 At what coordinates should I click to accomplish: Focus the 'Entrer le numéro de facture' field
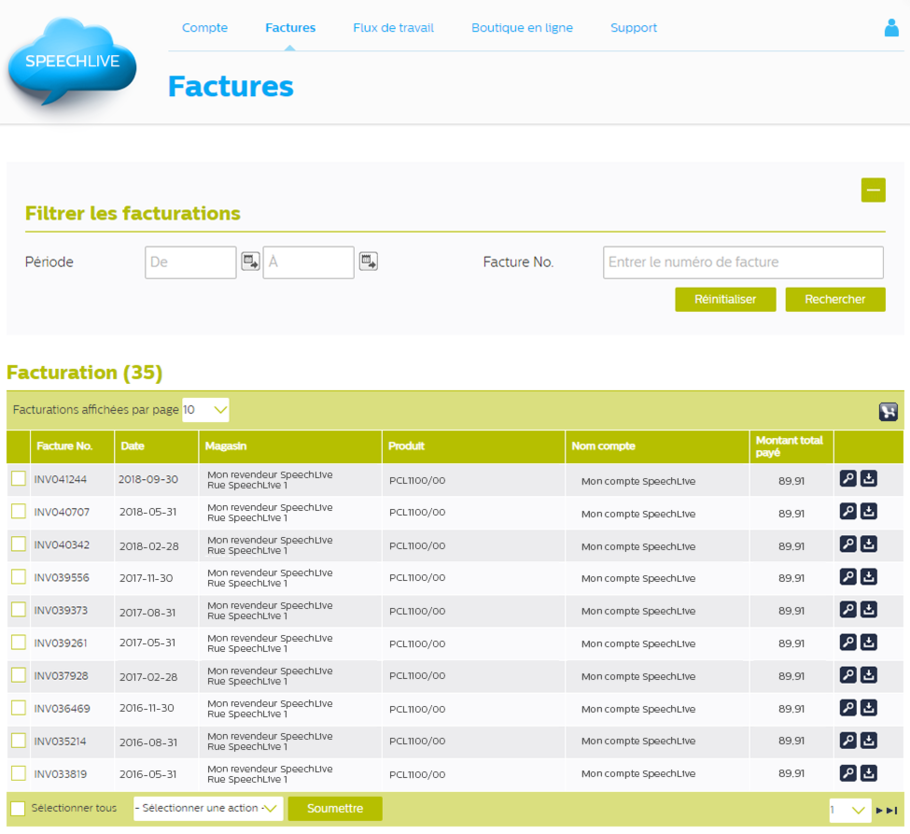[x=743, y=262]
